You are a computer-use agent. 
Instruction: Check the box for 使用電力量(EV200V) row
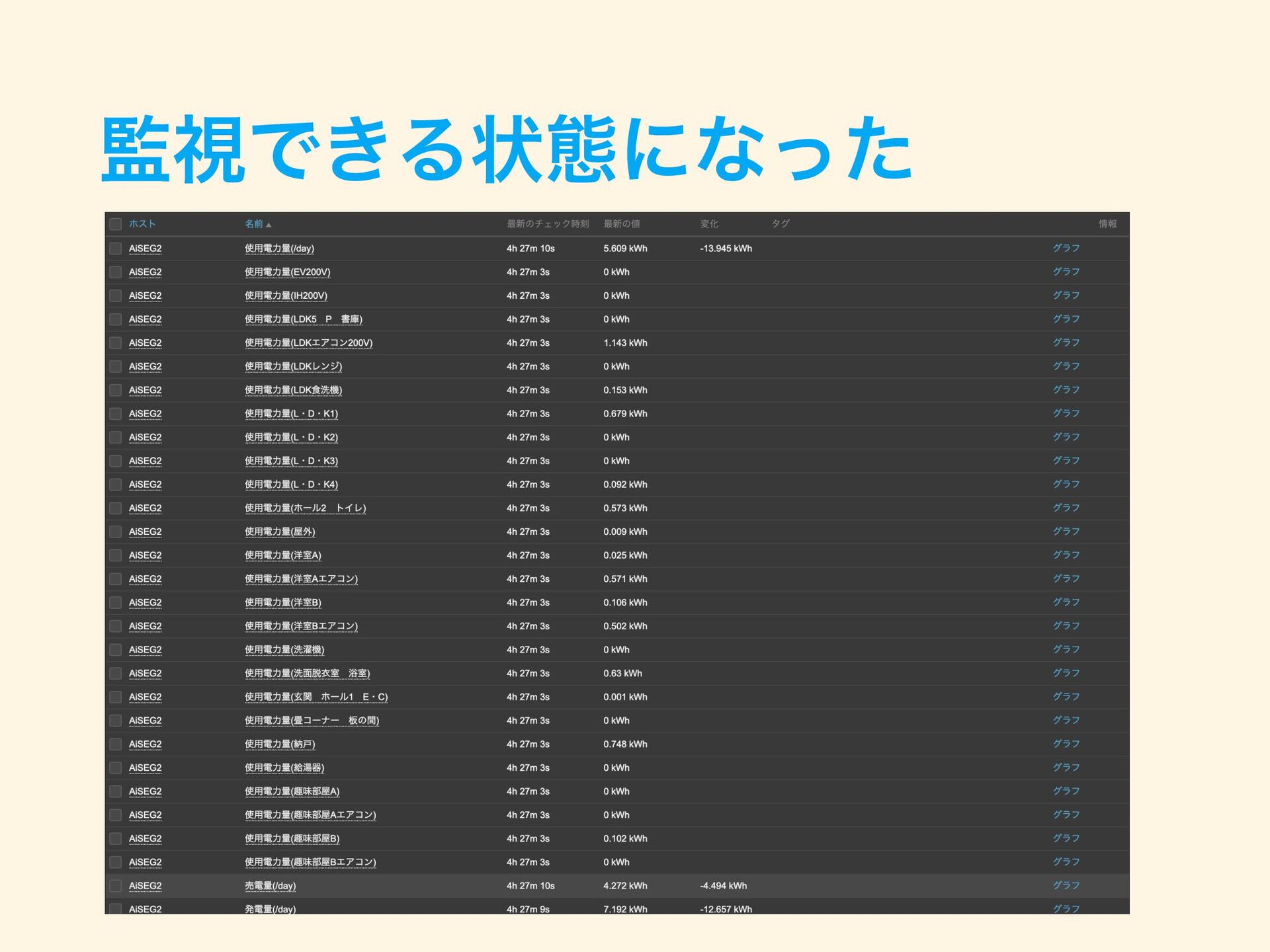click(x=116, y=272)
